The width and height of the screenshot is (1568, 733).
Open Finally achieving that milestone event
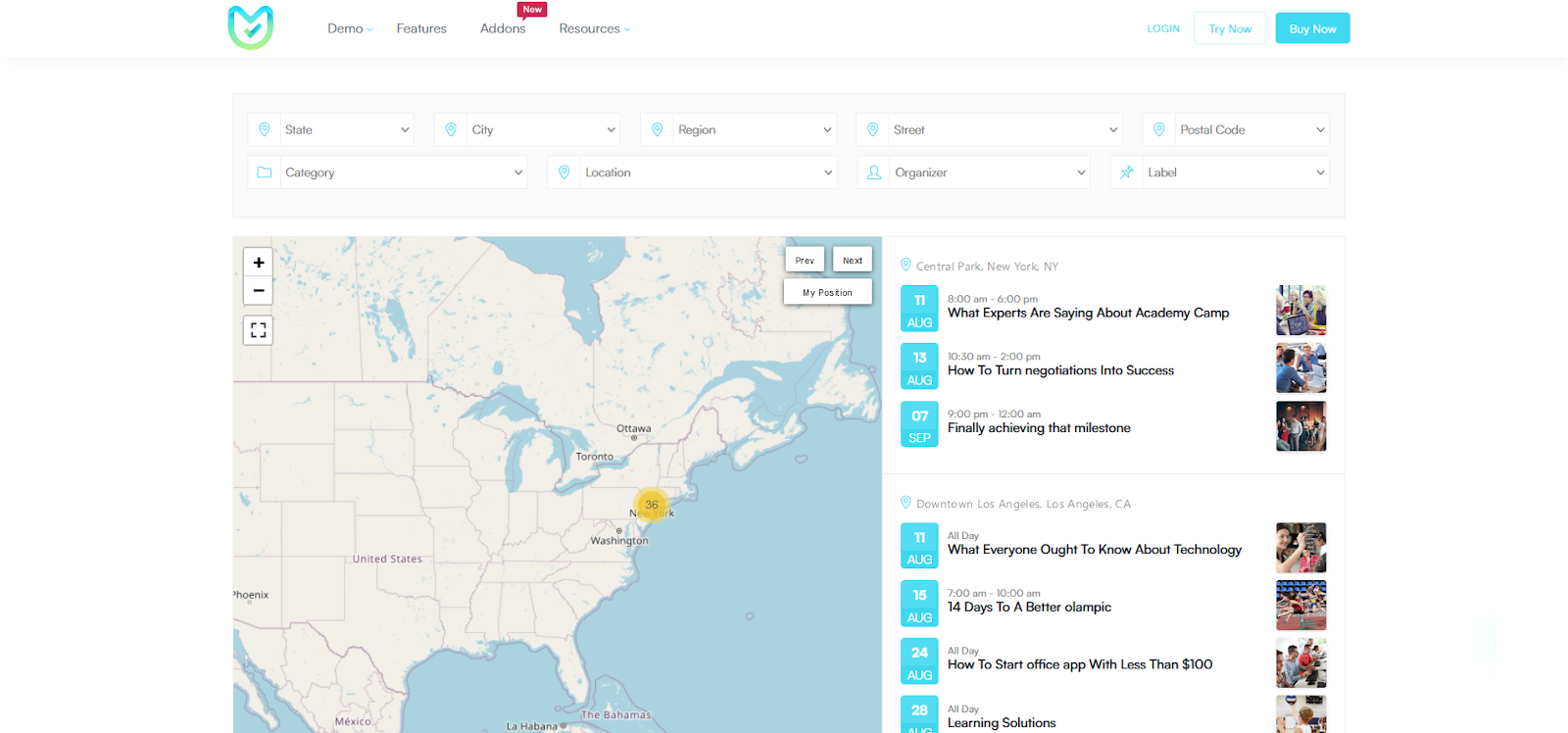(x=1039, y=428)
